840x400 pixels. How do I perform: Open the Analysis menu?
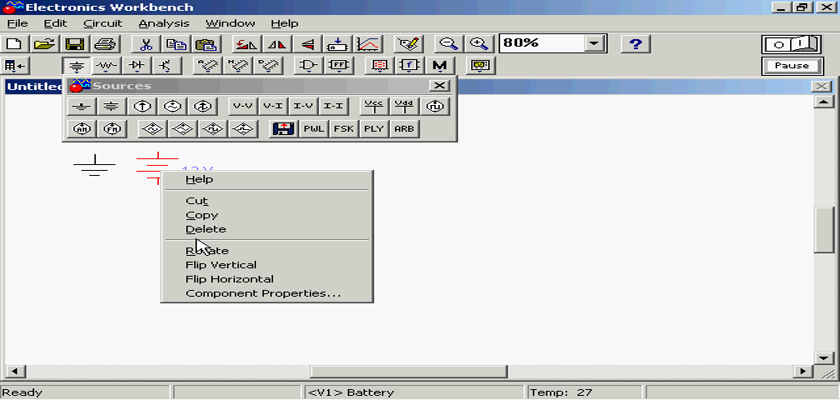tap(164, 24)
